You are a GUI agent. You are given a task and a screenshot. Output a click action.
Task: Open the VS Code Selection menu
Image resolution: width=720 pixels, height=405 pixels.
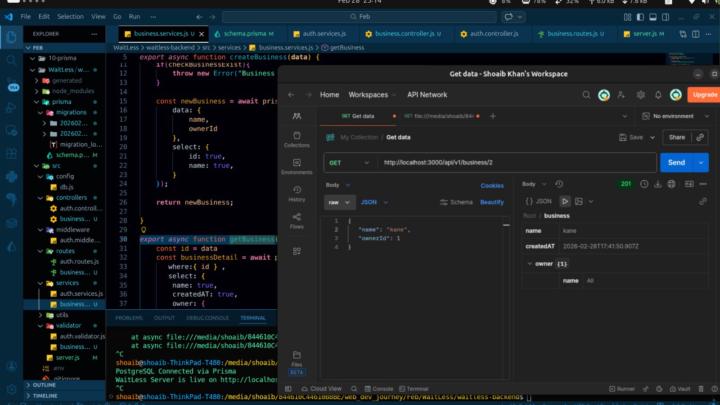point(70,17)
